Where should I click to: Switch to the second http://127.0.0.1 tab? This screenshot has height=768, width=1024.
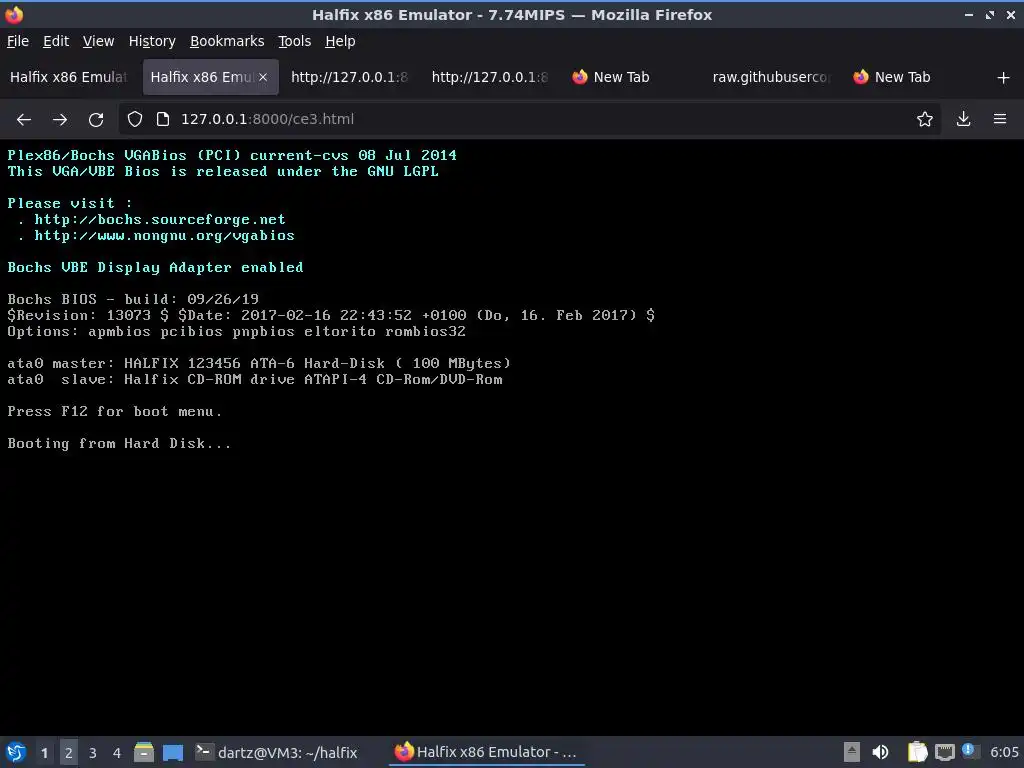coord(490,77)
